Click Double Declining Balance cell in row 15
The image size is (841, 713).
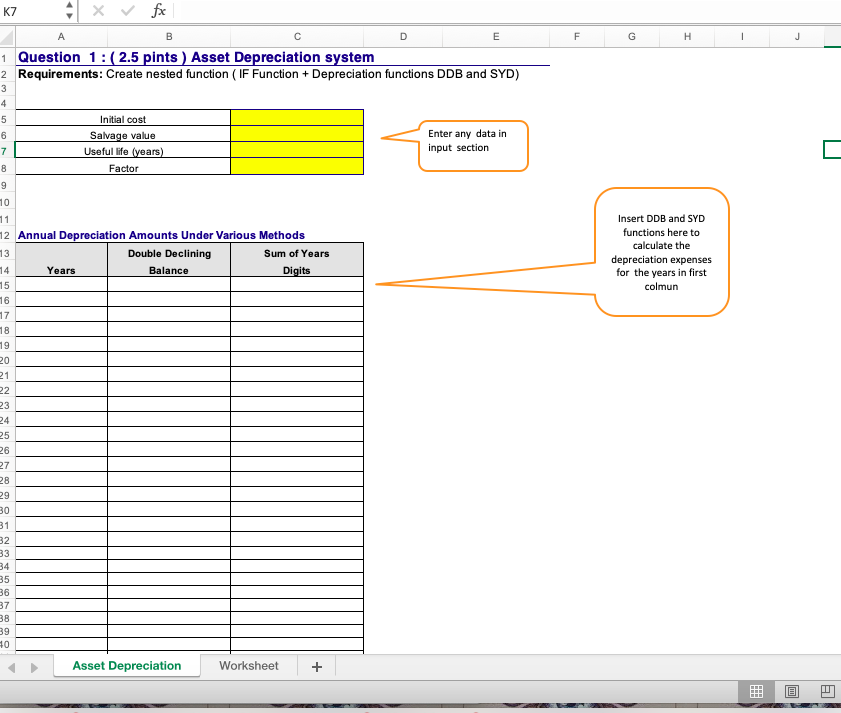[x=169, y=284]
